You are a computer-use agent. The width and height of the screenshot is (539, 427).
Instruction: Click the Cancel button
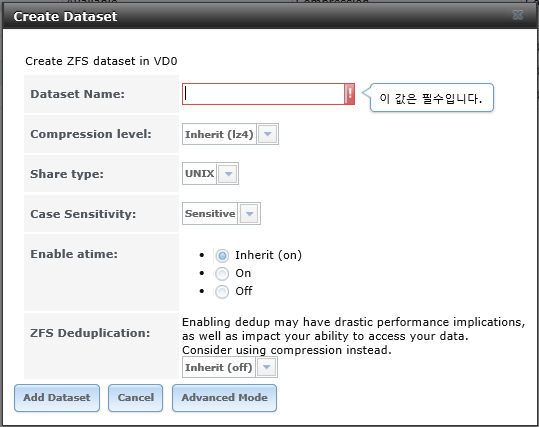(x=135, y=398)
